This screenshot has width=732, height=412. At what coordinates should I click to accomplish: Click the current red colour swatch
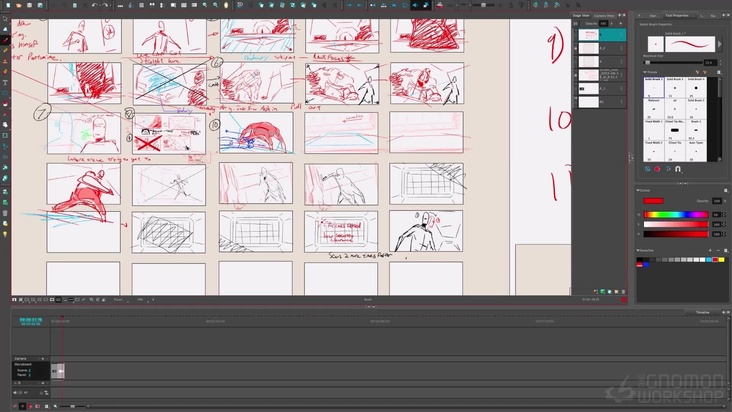(653, 201)
